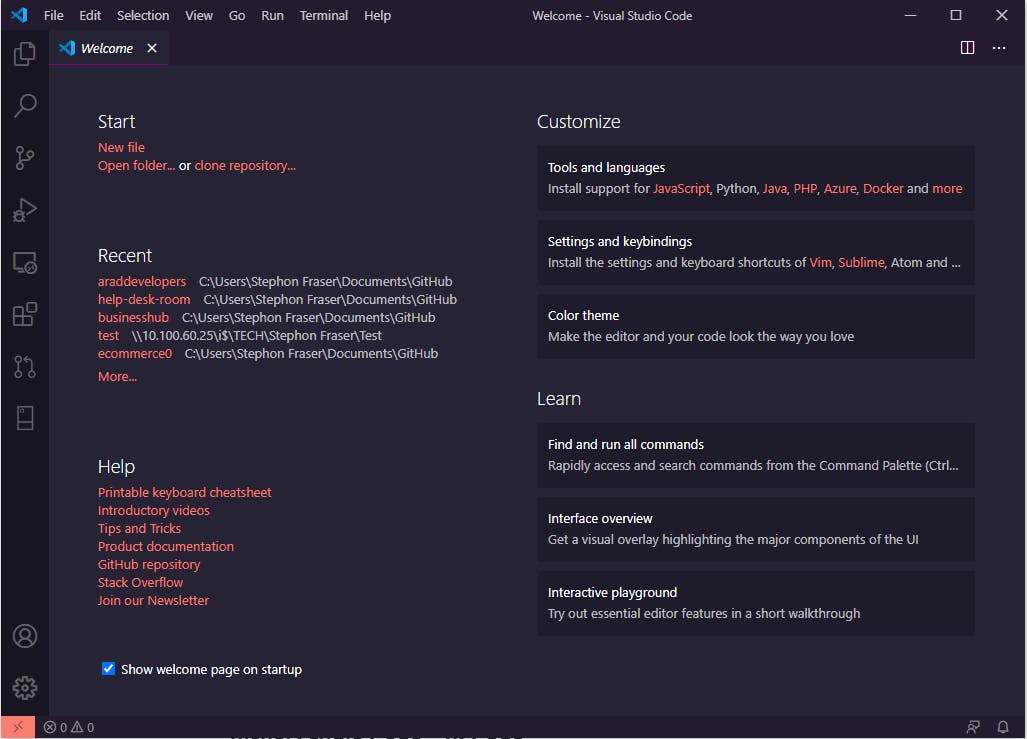Image resolution: width=1027 pixels, height=739 pixels.
Task: Click the feedback icon in status bar
Action: (x=973, y=727)
